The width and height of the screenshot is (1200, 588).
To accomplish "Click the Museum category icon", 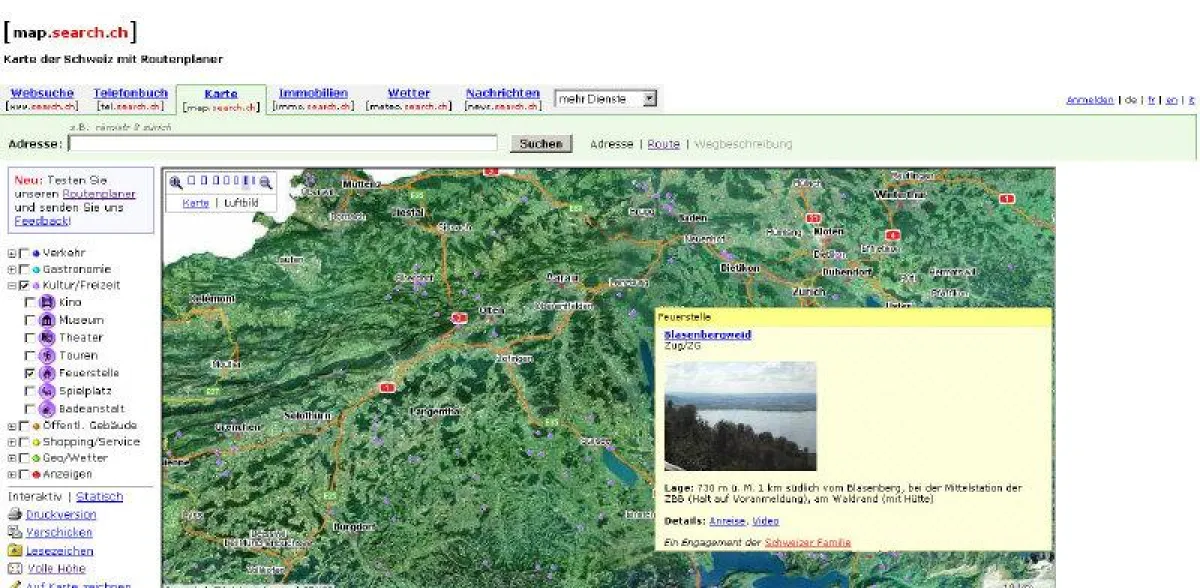I will pyautogui.click(x=46, y=320).
